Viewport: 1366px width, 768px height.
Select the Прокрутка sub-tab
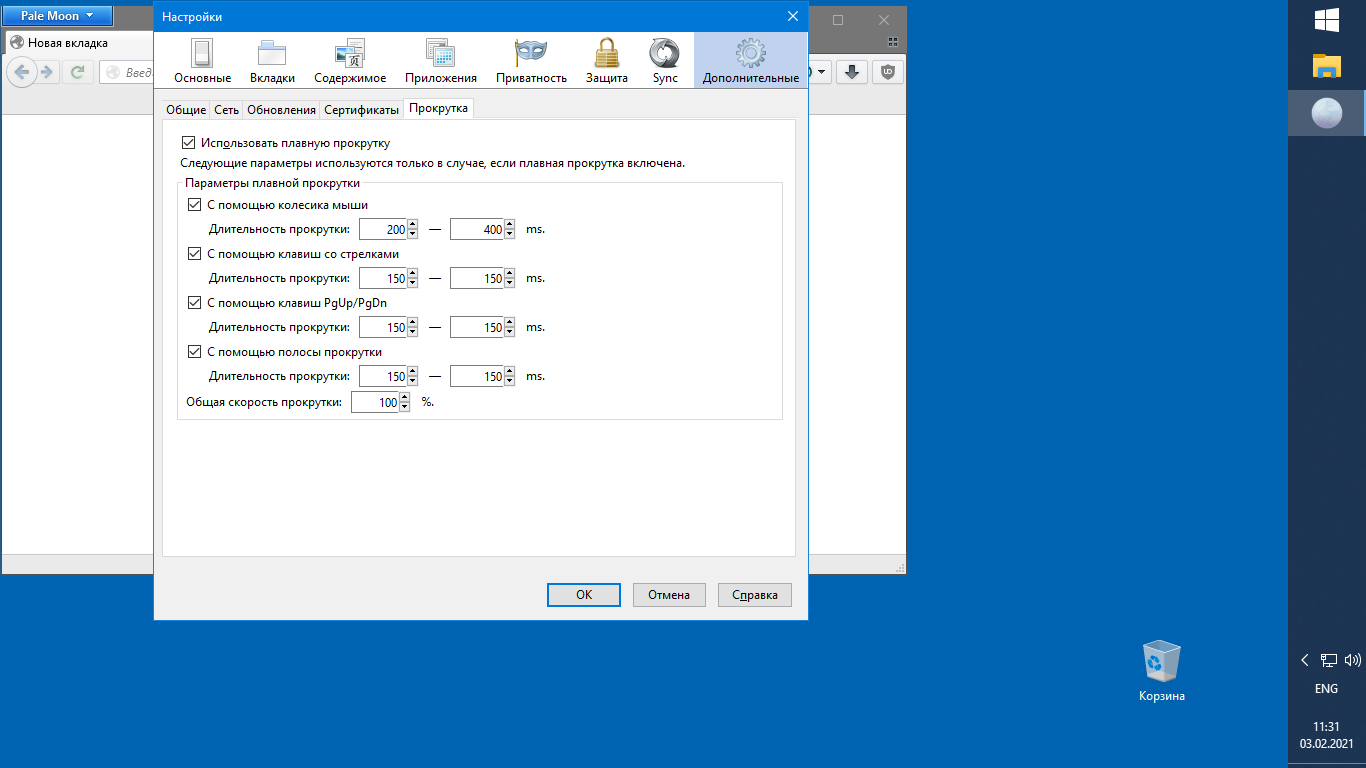point(438,108)
